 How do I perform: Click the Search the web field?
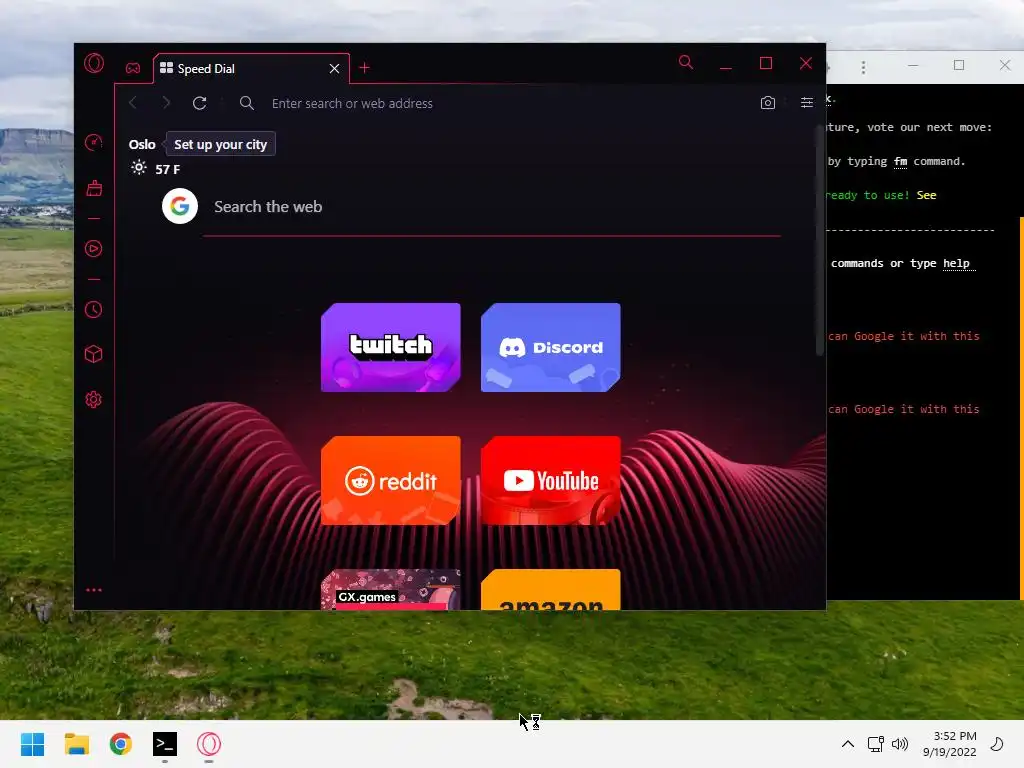[491, 207]
